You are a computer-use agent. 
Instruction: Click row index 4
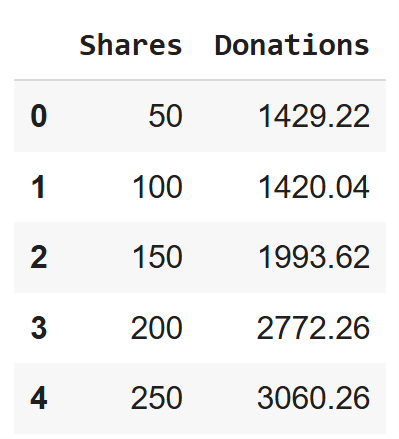click(x=39, y=398)
